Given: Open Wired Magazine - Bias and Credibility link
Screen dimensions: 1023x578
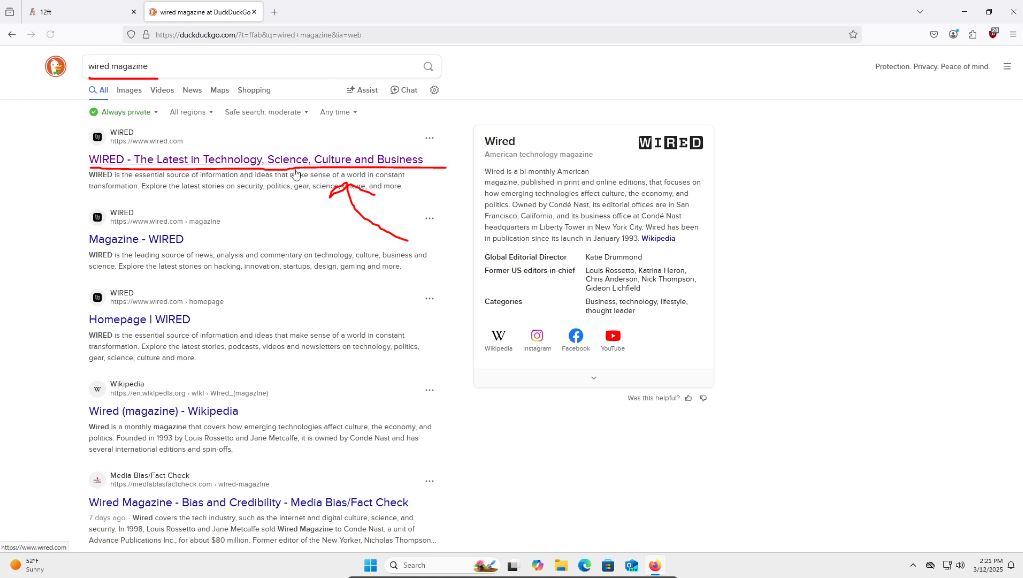Looking at the screenshot, I should 249,502.
